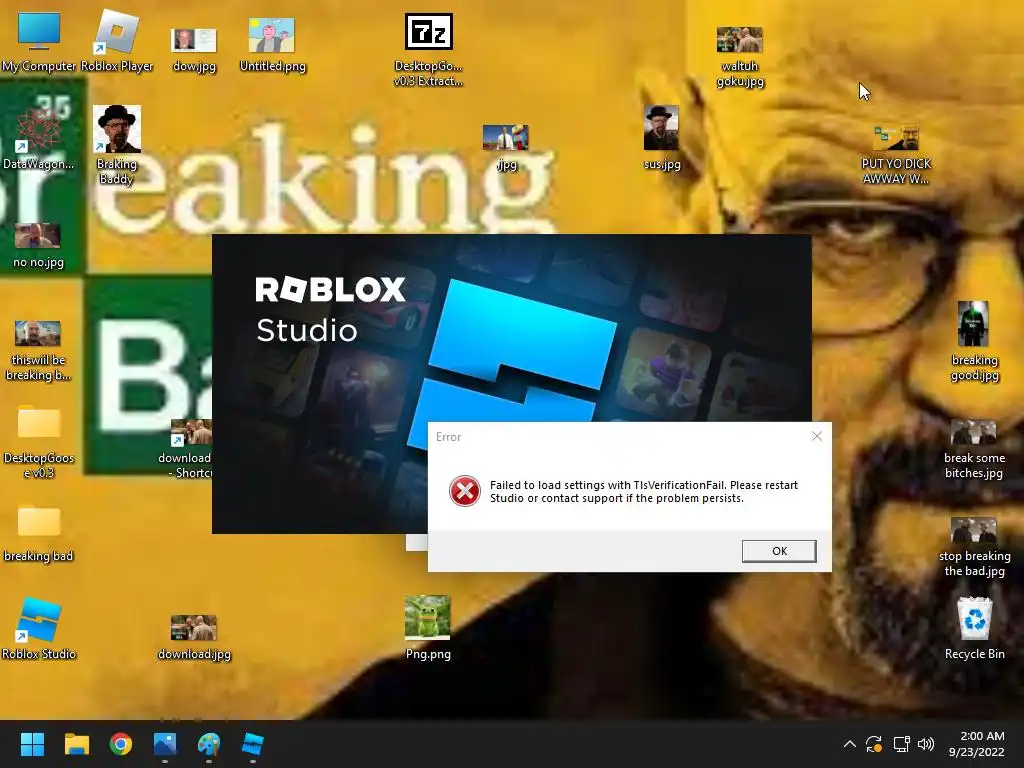The image size is (1024, 768).
Task: Select the dow.jpg file icon
Action: point(194,50)
